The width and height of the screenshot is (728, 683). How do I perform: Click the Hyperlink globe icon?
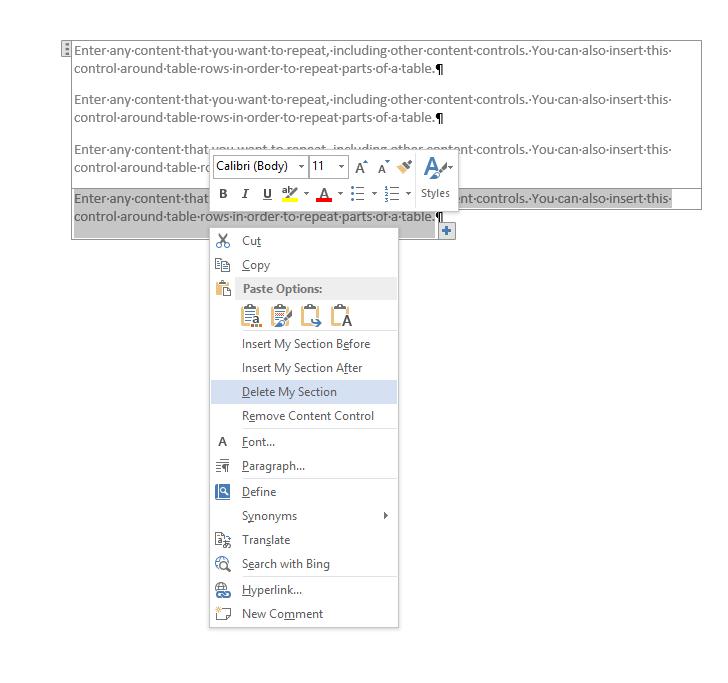click(x=223, y=590)
